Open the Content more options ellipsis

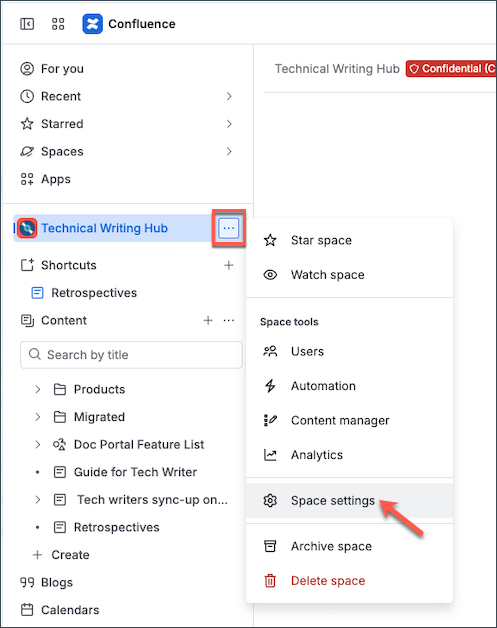(x=229, y=320)
